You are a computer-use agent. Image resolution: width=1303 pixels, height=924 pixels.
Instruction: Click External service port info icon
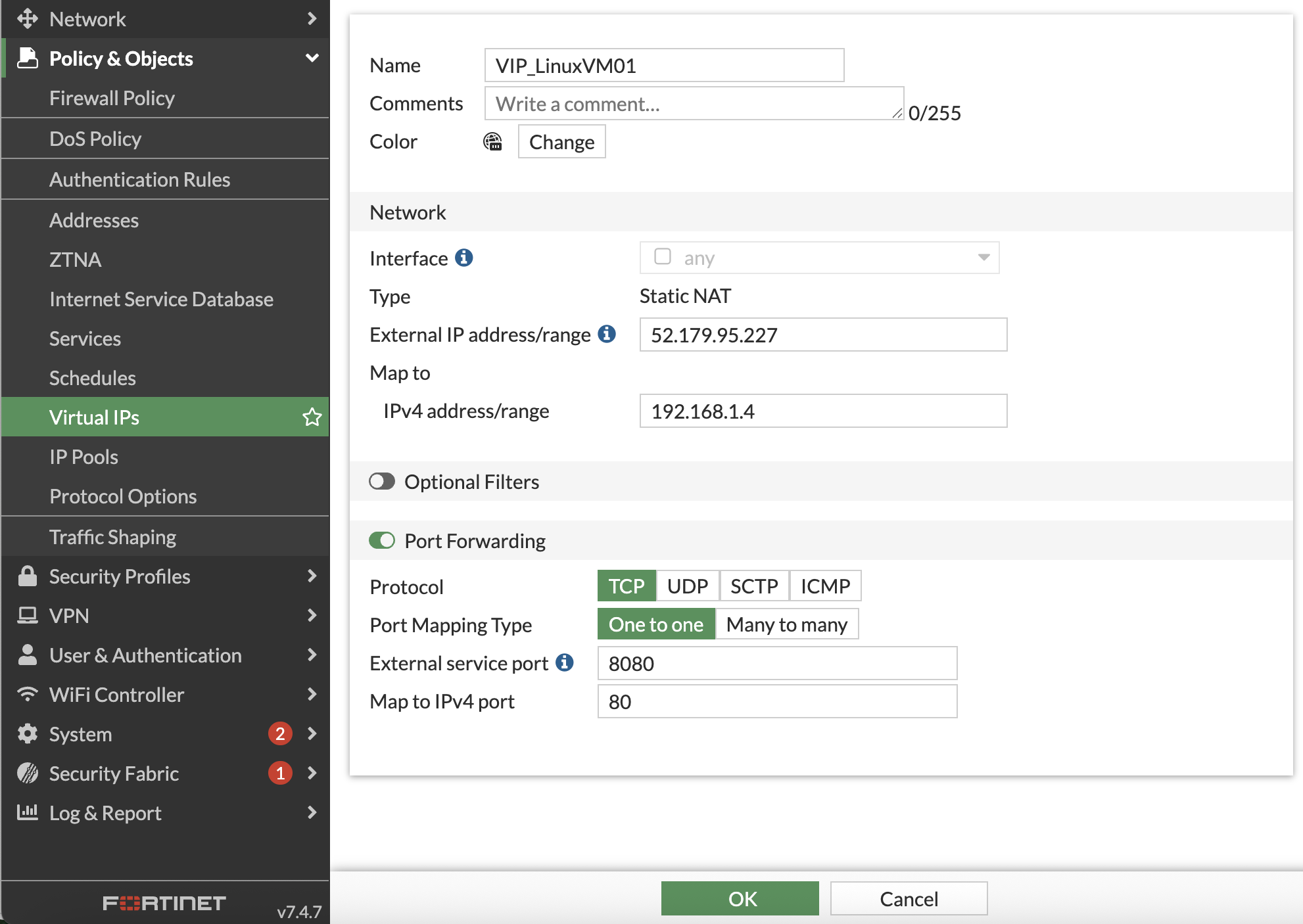[565, 662]
